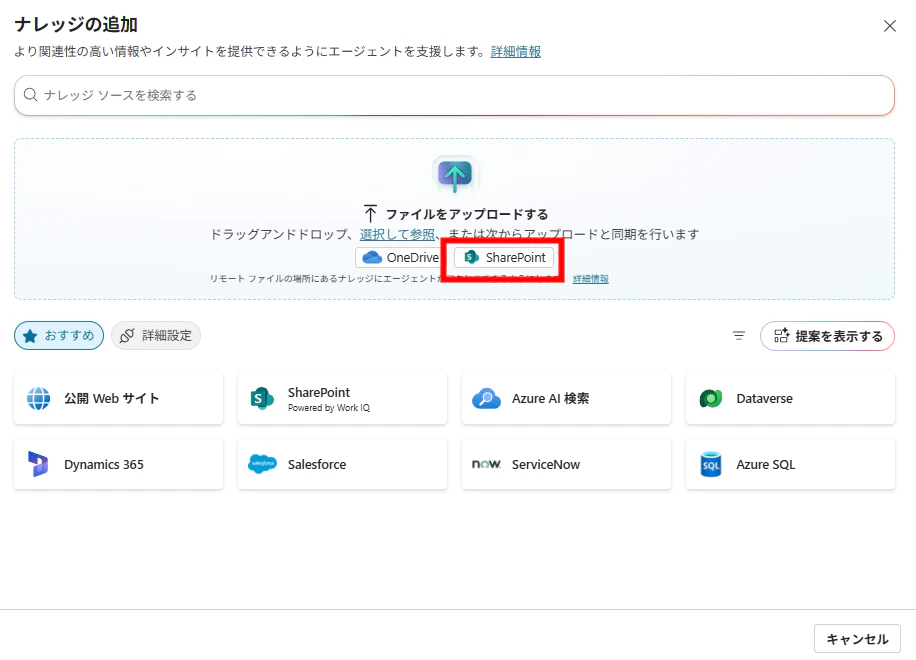Close the ナレッジの追加 dialog
The width and height of the screenshot is (916, 660).
click(x=890, y=26)
